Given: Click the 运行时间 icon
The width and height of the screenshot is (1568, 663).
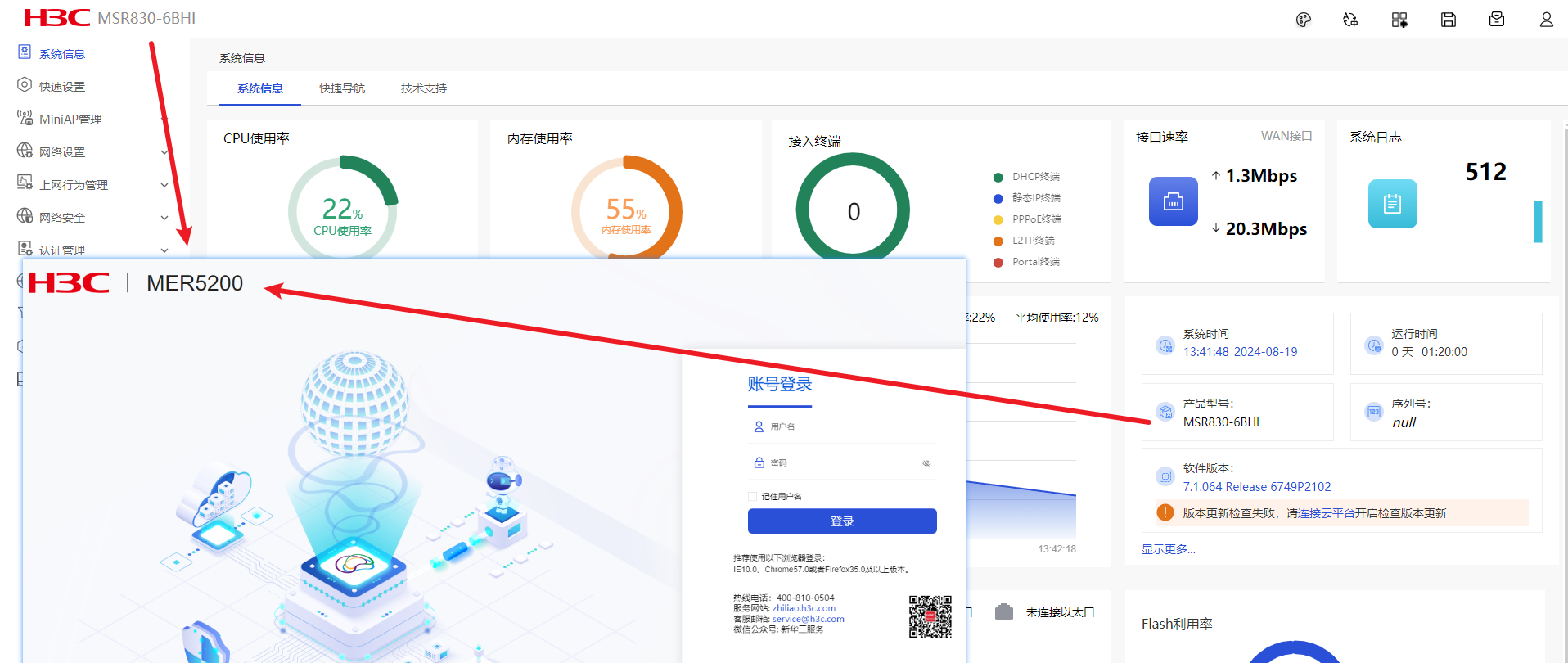Looking at the screenshot, I should [x=1374, y=345].
